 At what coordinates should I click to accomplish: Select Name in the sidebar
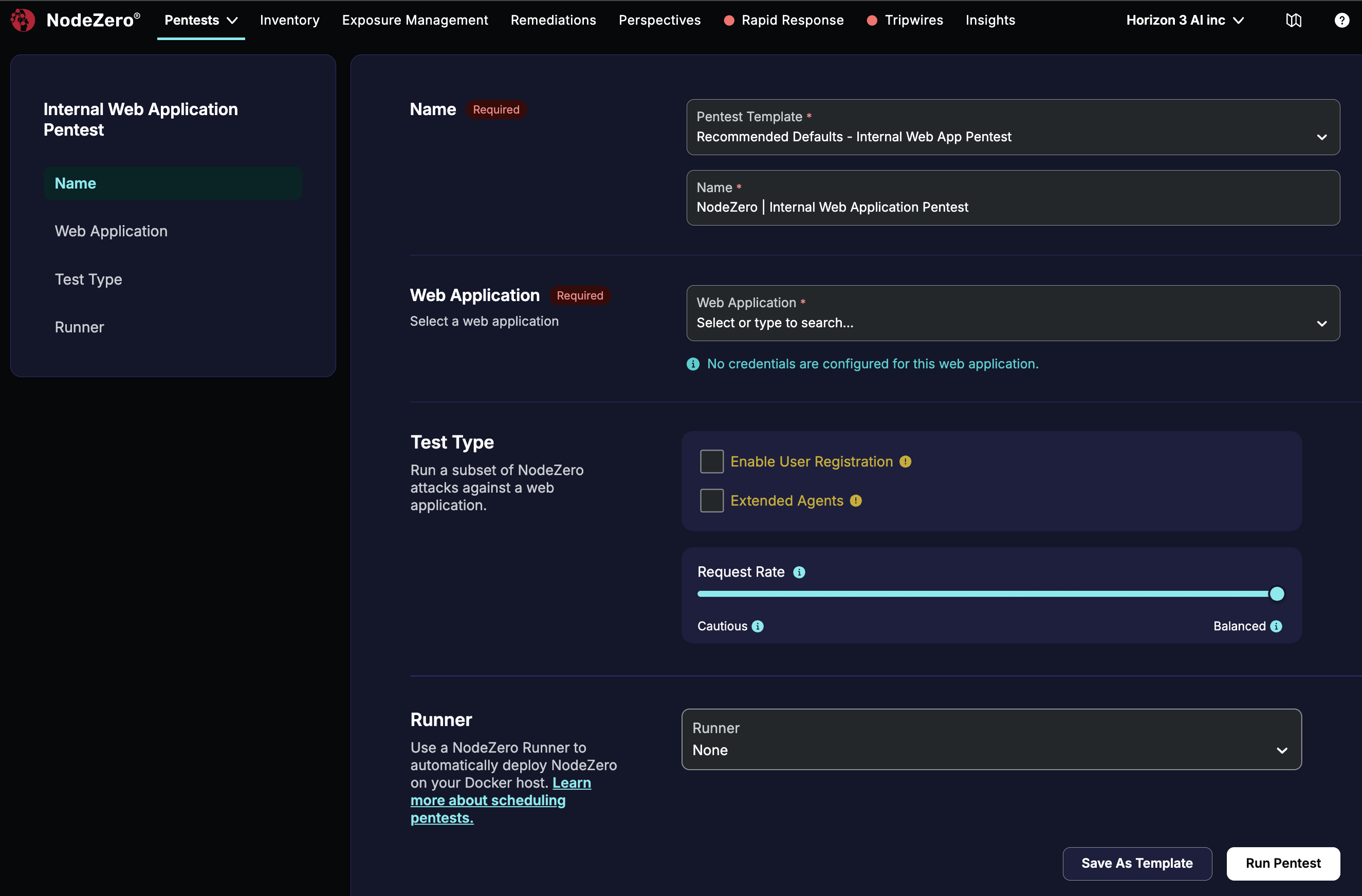173,183
